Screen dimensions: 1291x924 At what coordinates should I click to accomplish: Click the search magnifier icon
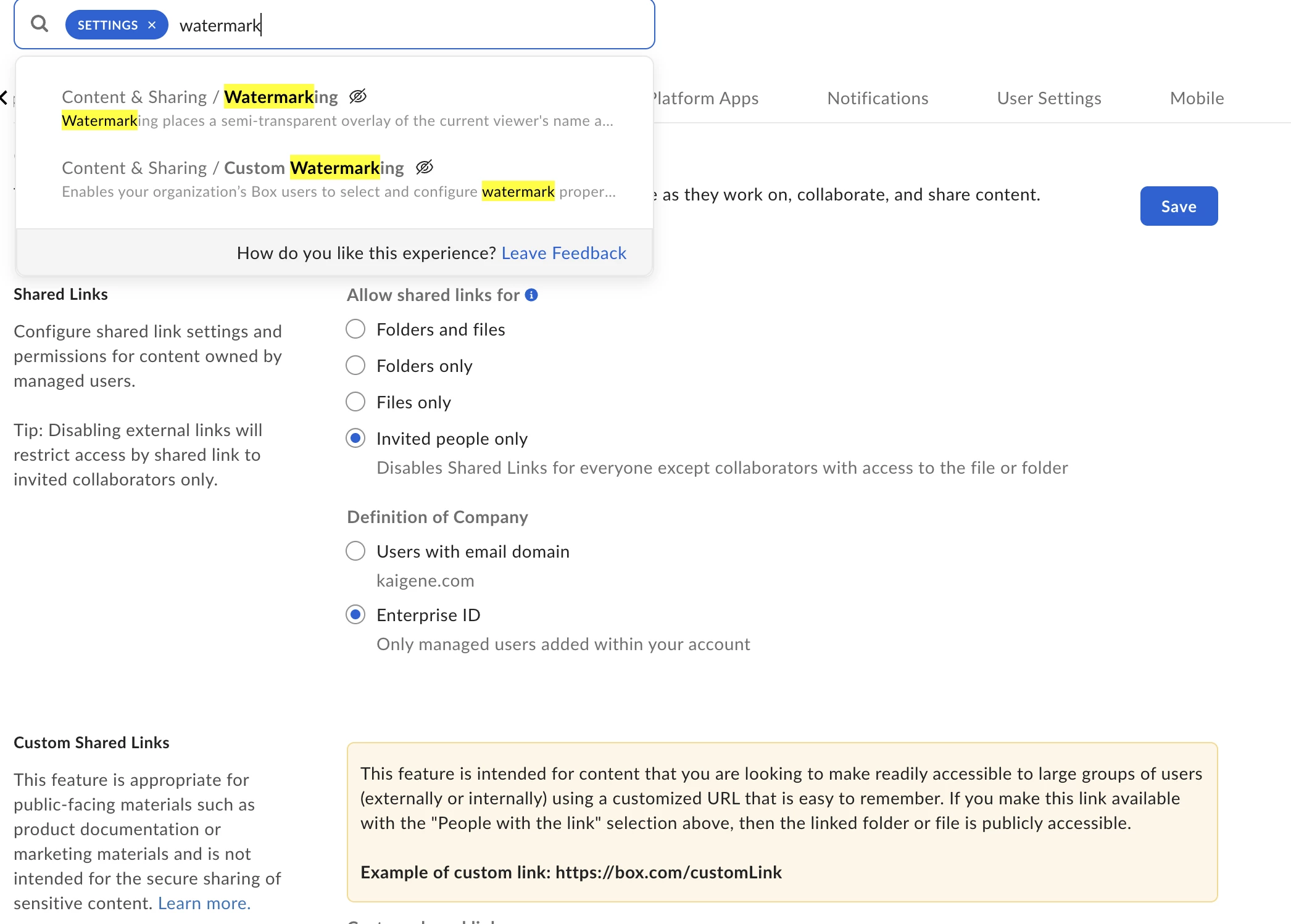tap(39, 25)
